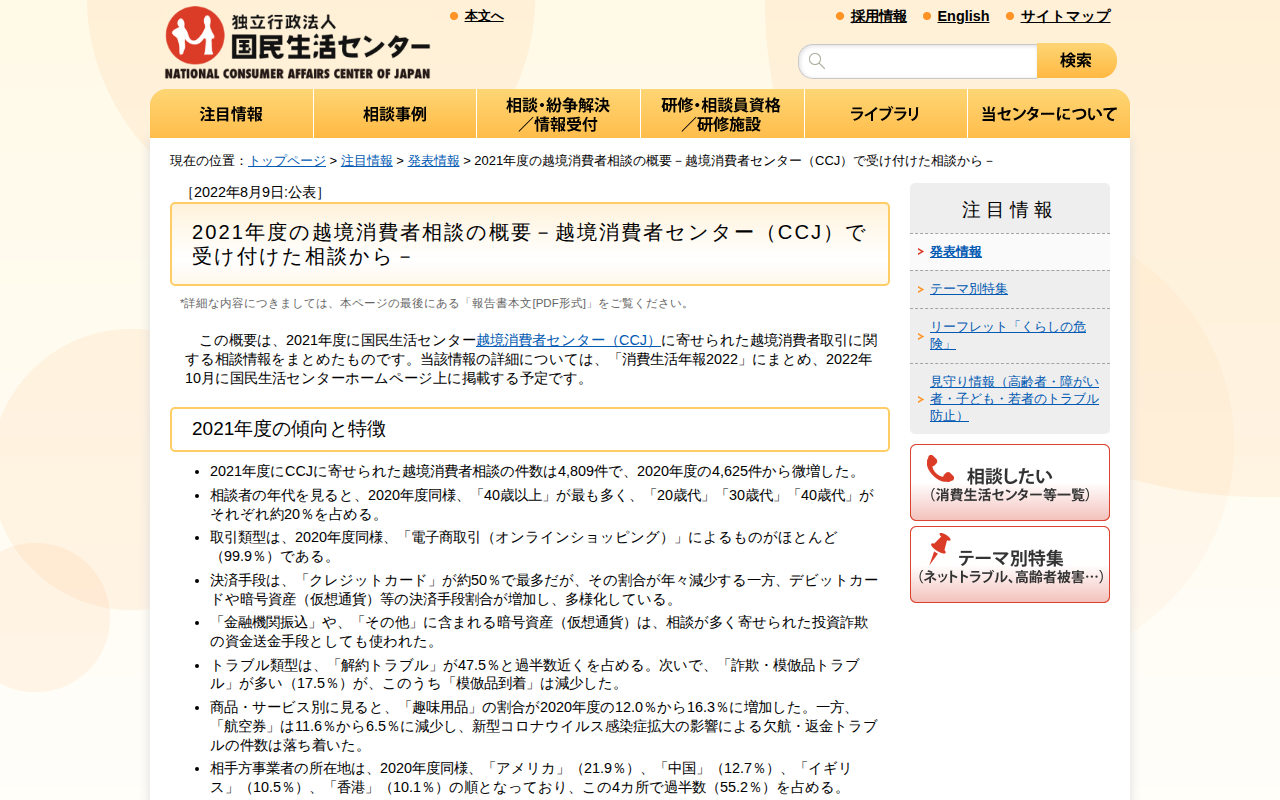Click the bullet mentioning 4,809件

(535, 471)
